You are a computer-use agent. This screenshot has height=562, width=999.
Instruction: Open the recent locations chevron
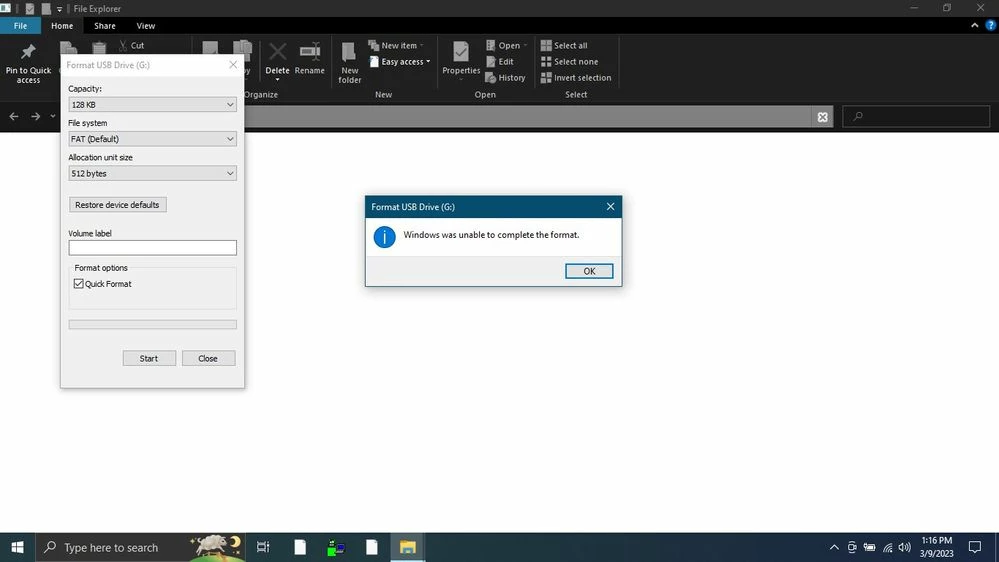[x=53, y=116]
